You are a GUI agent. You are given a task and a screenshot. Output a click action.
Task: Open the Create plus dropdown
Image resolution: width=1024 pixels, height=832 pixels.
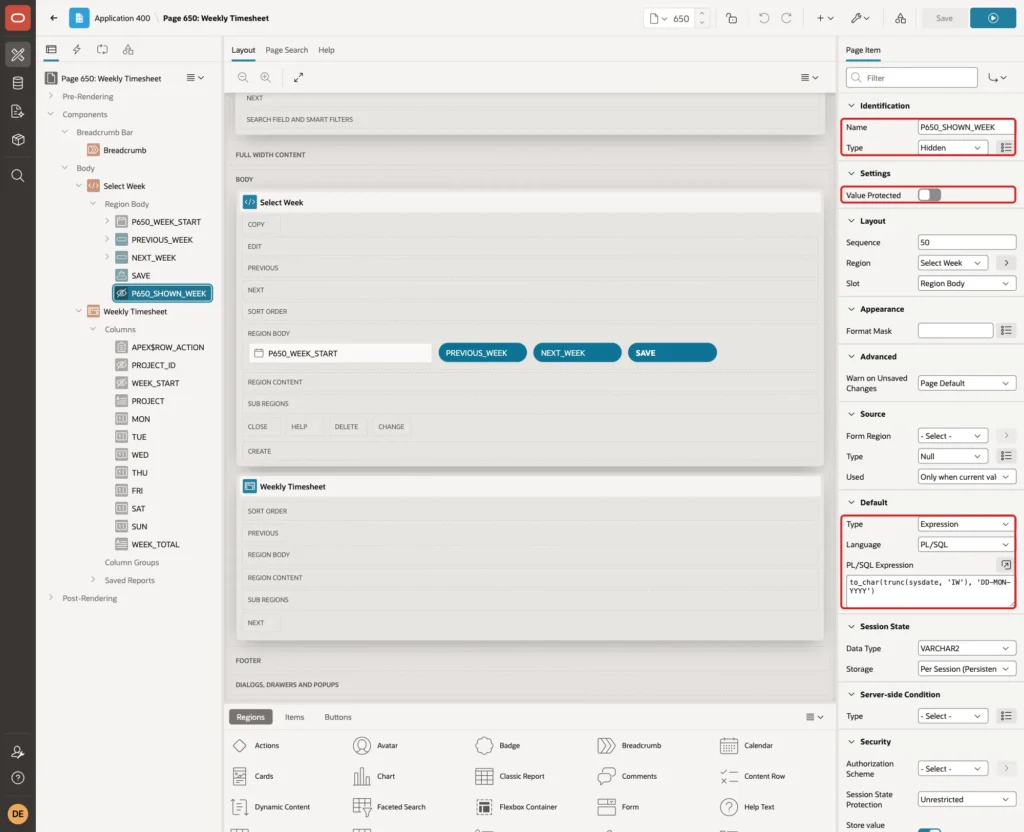tap(824, 18)
